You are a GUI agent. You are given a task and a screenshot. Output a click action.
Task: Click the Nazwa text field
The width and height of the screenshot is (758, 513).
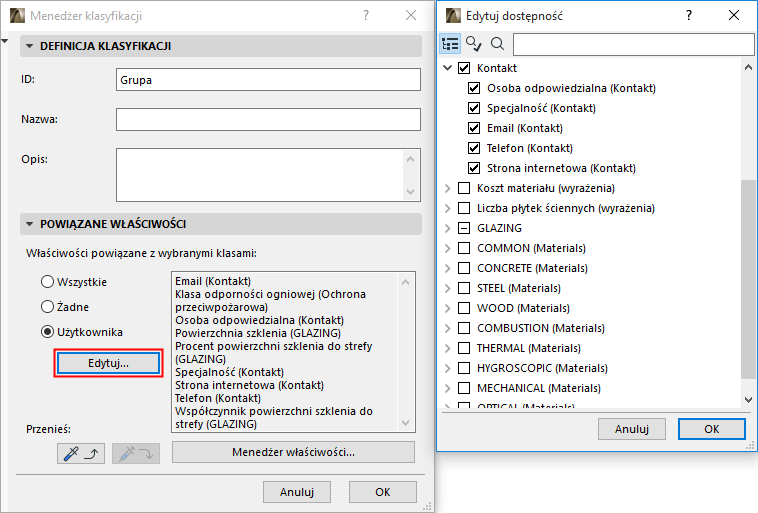click(x=267, y=120)
